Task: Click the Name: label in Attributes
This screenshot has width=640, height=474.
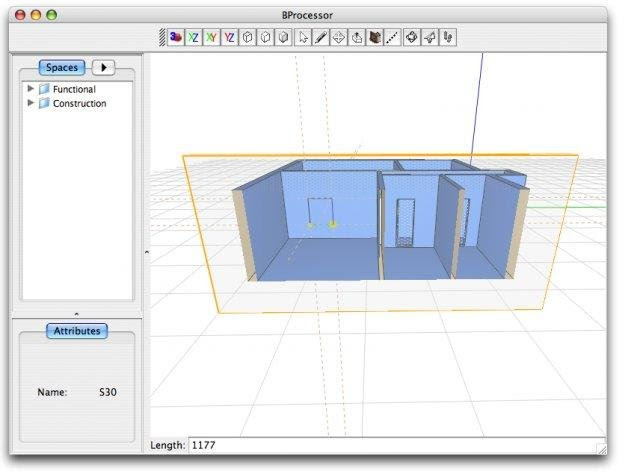Action: pyautogui.click(x=52, y=392)
